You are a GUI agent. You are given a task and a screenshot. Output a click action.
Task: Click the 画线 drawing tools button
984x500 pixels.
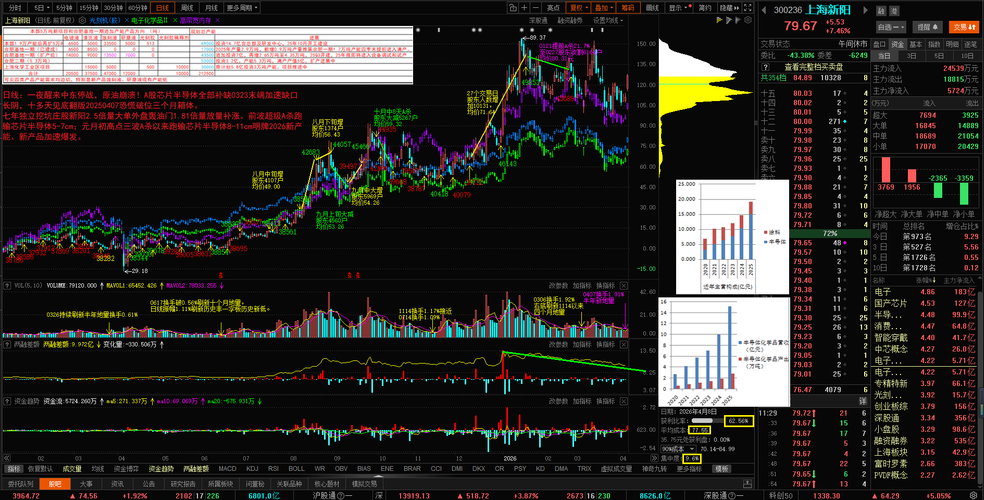pos(653,8)
